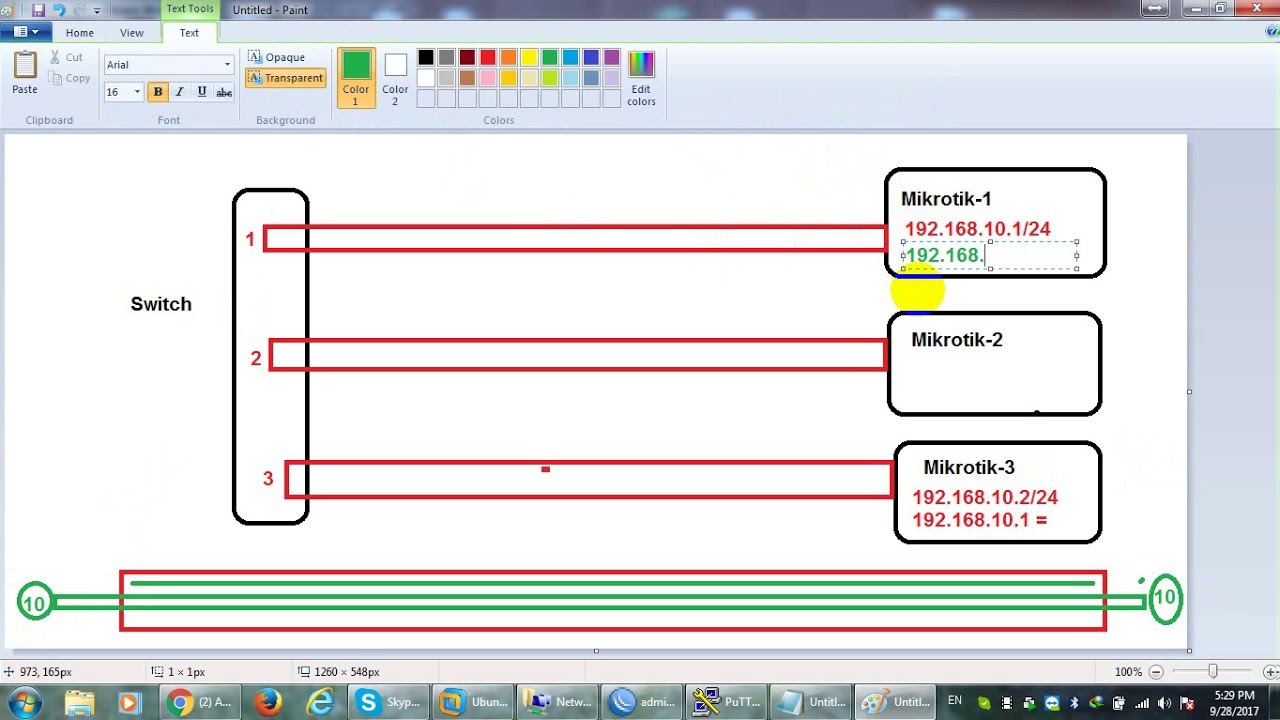Click the zoom slider handle
Screen dimensions: 1280x720
pyautogui.click(x=1213, y=672)
